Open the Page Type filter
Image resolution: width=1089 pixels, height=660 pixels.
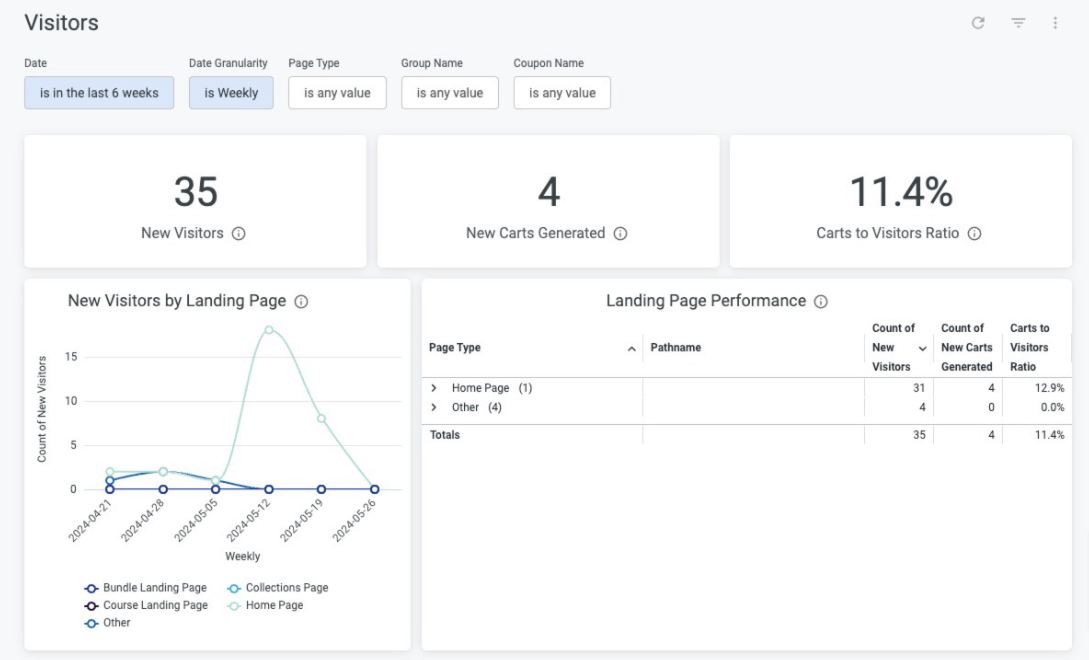[x=336, y=92]
